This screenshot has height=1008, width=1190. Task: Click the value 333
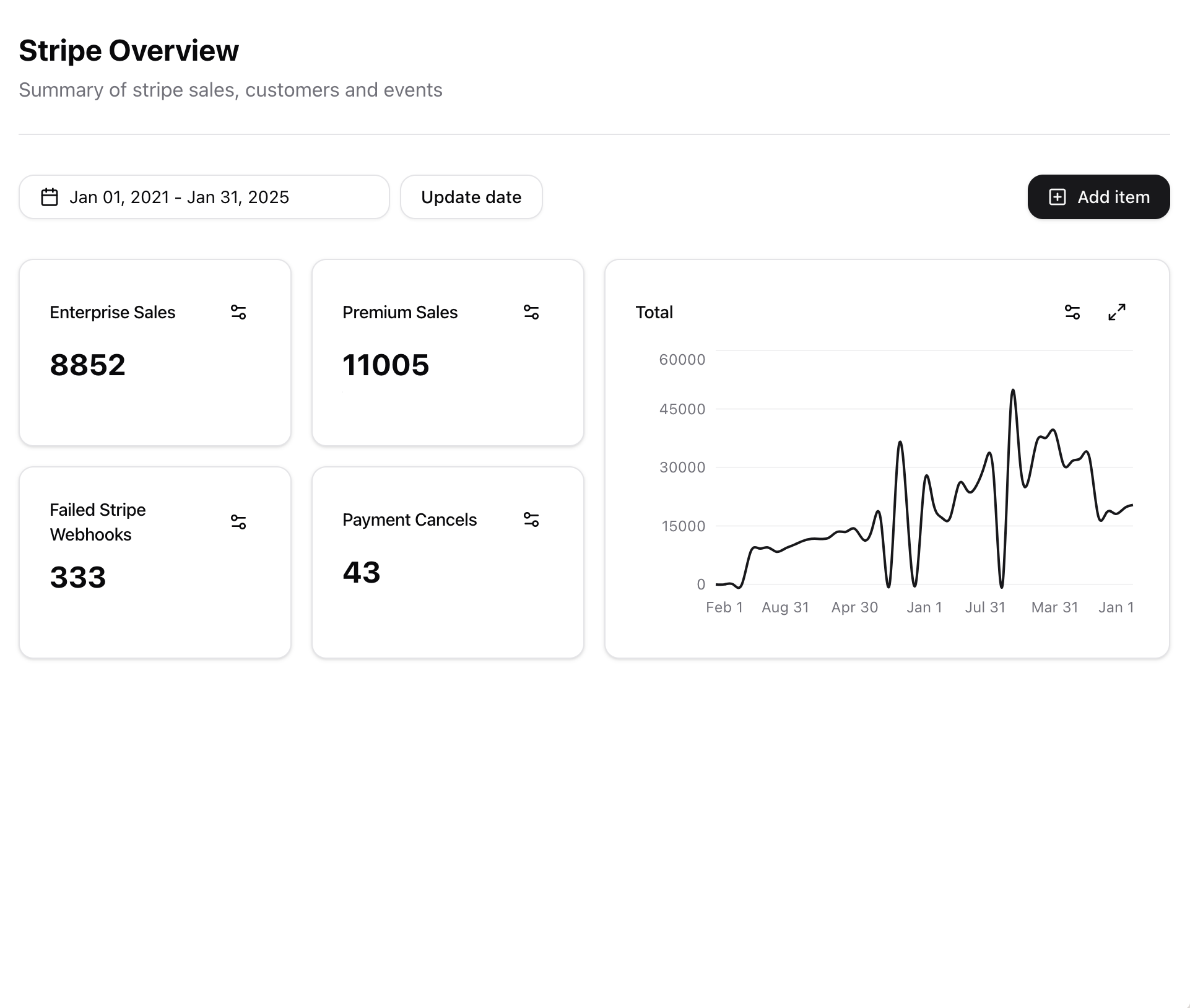pos(78,577)
